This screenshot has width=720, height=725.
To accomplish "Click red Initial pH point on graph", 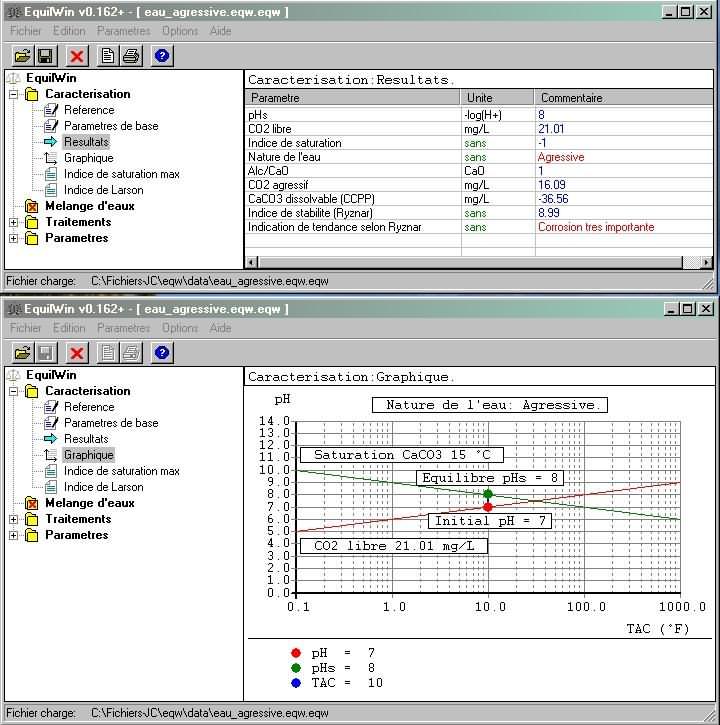I will [x=487, y=507].
